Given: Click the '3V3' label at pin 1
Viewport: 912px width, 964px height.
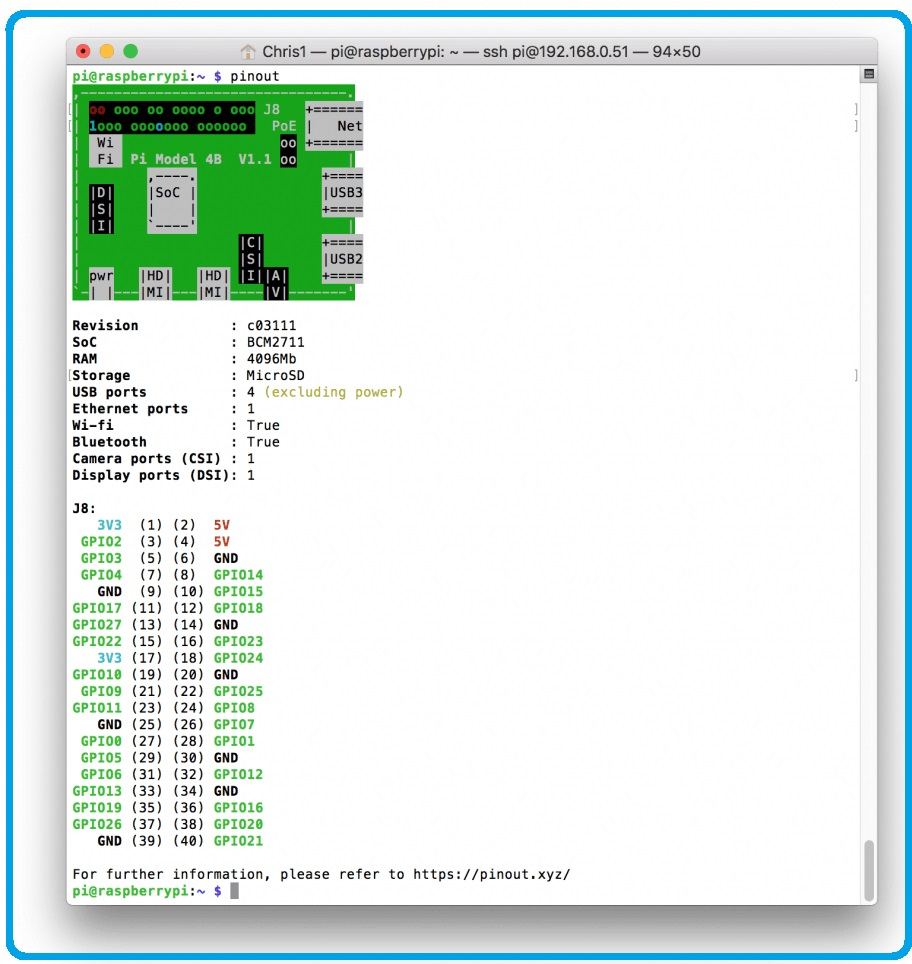Looking at the screenshot, I should tap(109, 524).
